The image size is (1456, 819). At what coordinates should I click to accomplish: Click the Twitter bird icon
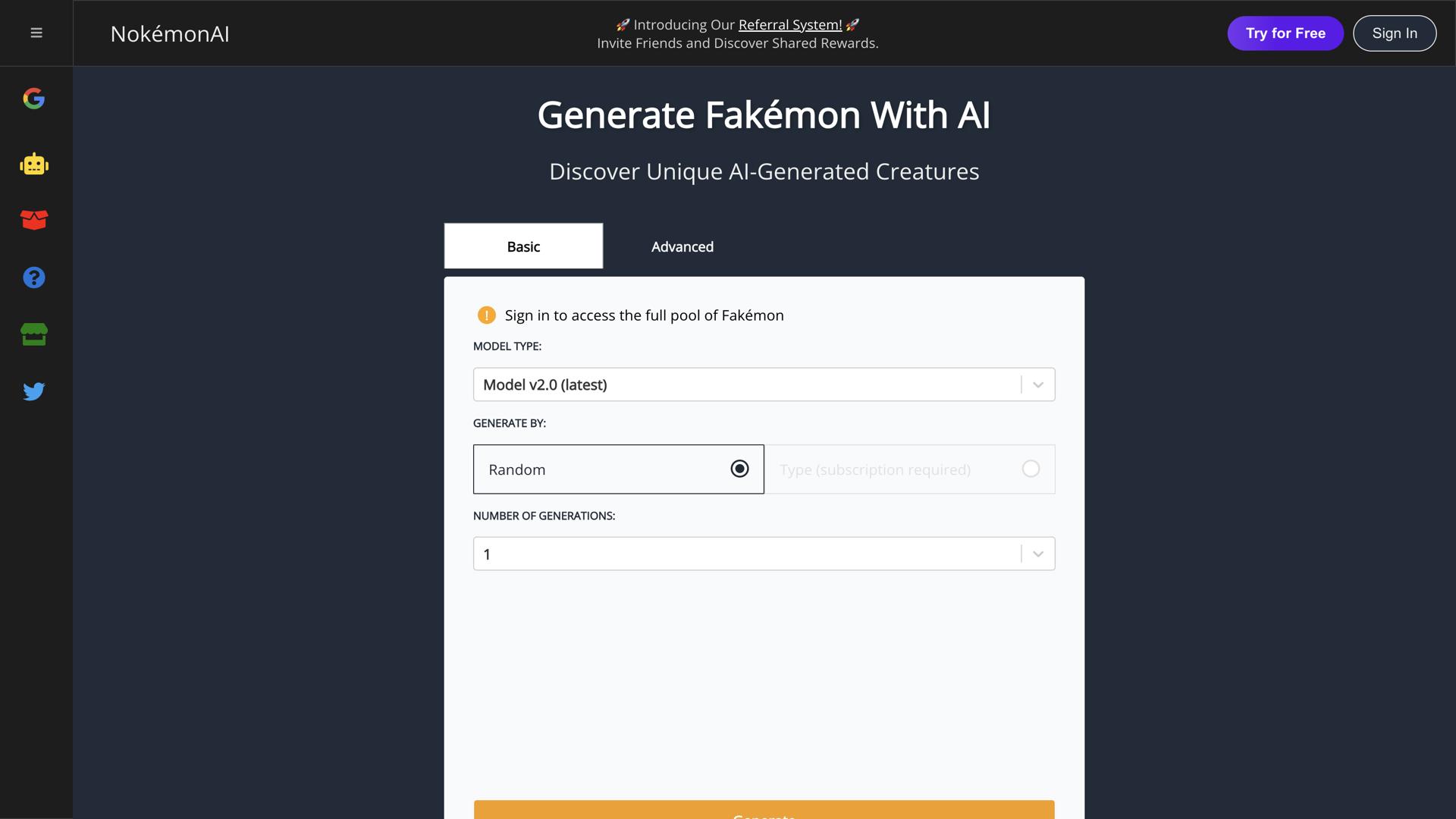click(x=34, y=391)
